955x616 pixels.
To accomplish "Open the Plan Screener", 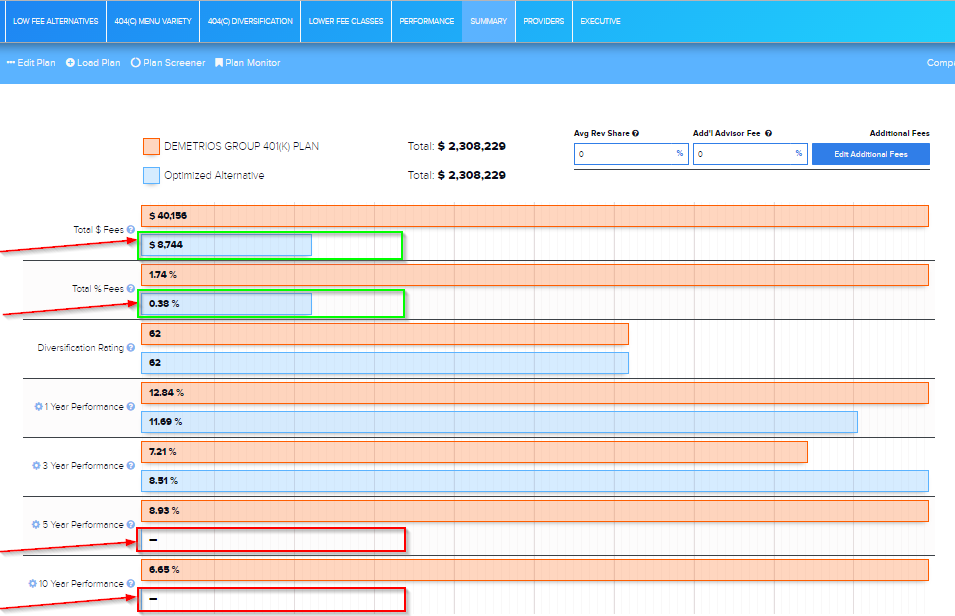I will click(x=168, y=63).
